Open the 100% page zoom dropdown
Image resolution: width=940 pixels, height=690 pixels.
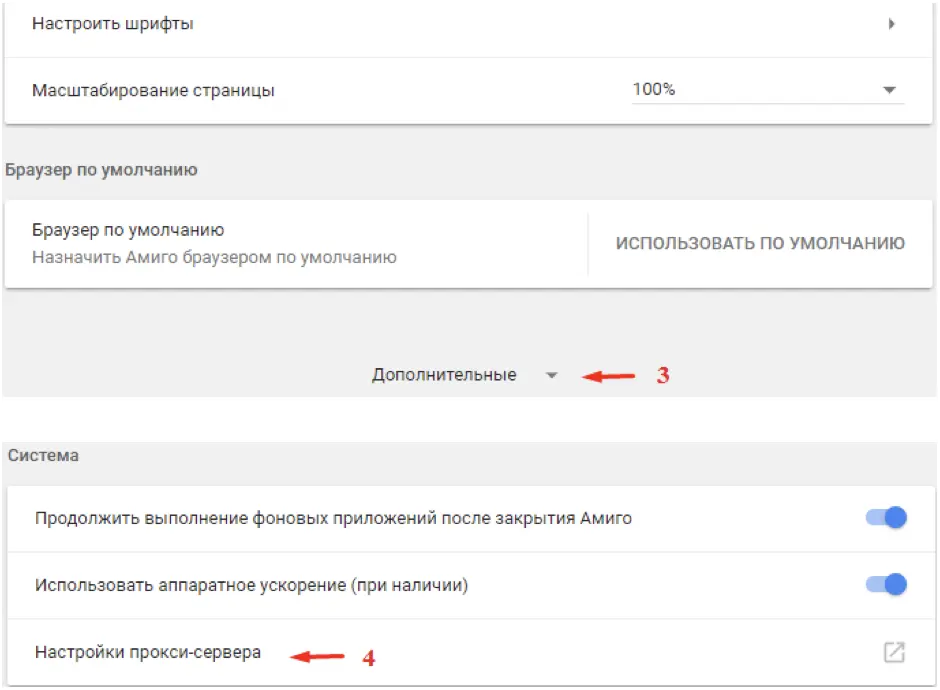(x=766, y=90)
